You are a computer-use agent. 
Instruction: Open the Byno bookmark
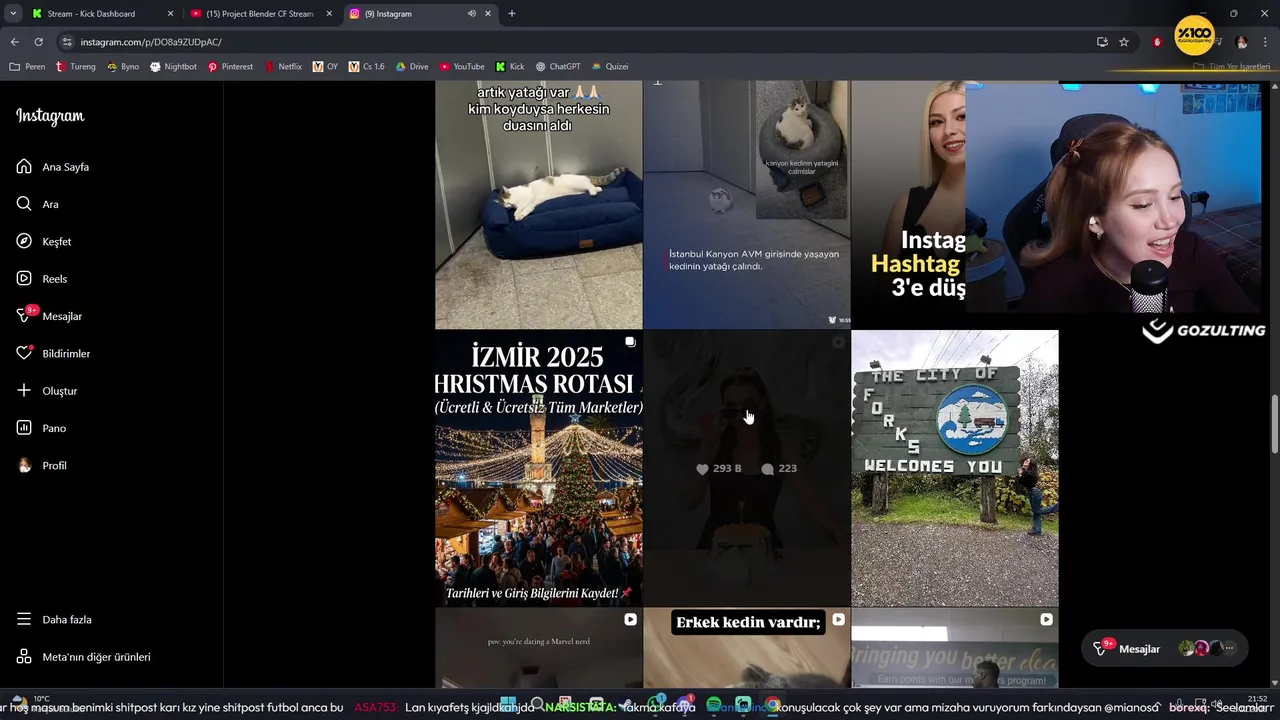(122, 67)
